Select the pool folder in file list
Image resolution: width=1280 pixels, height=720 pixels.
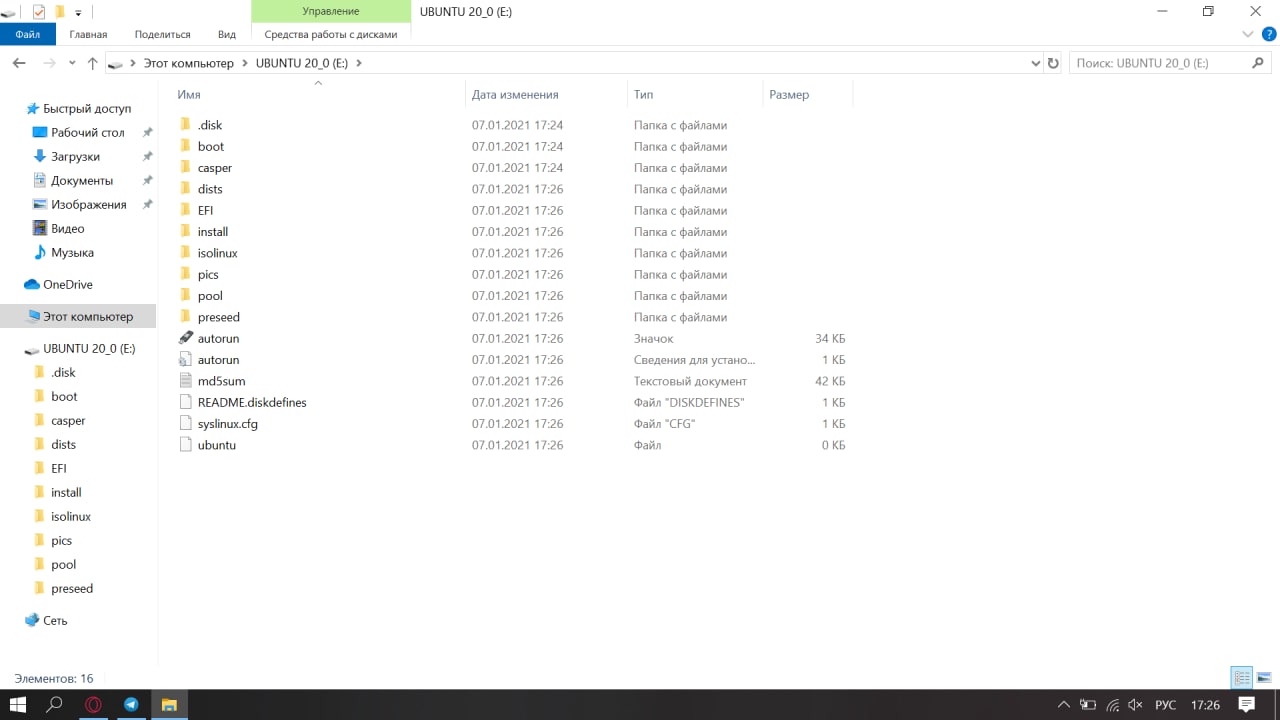tap(210, 296)
